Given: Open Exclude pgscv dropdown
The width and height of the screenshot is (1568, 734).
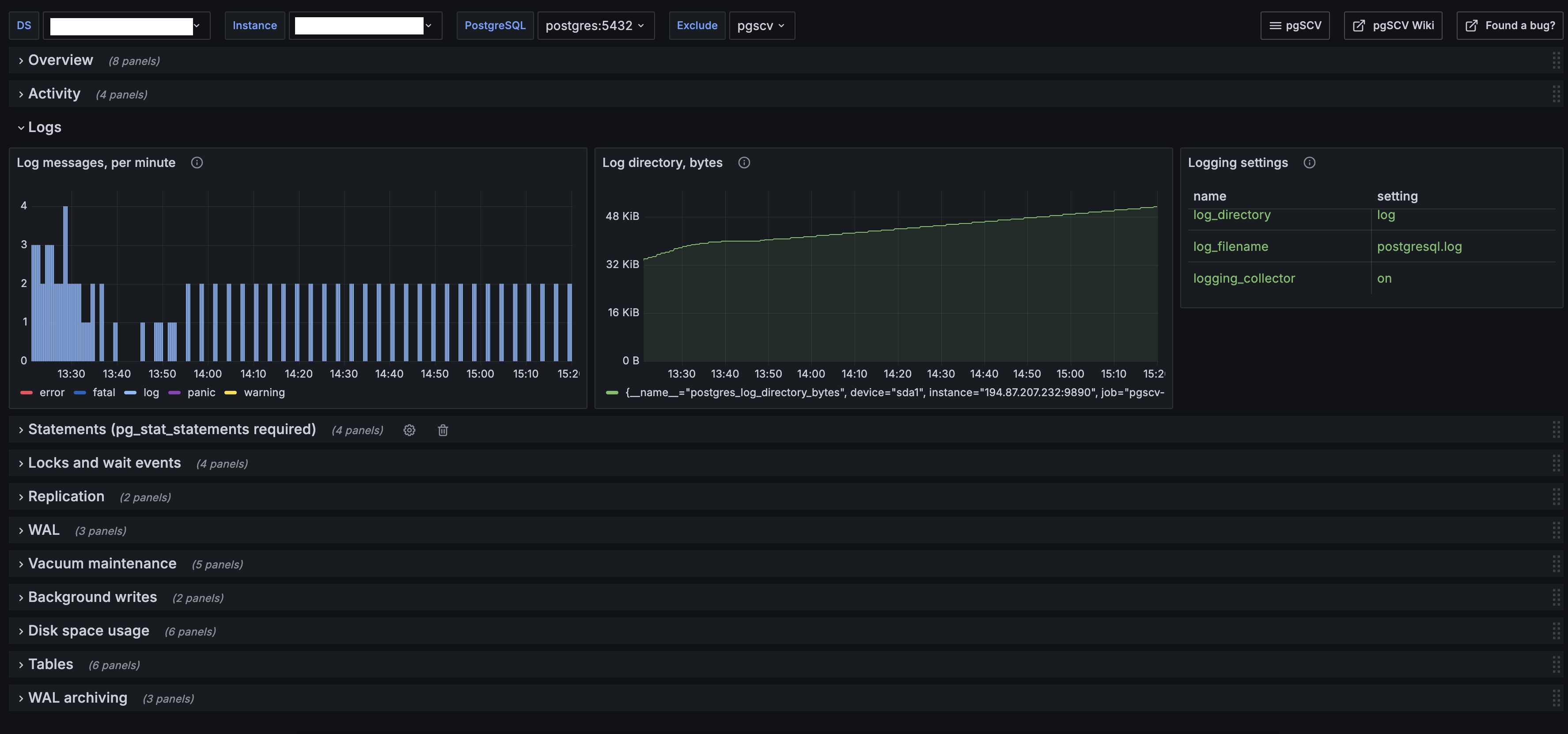Looking at the screenshot, I should (x=761, y=26).
